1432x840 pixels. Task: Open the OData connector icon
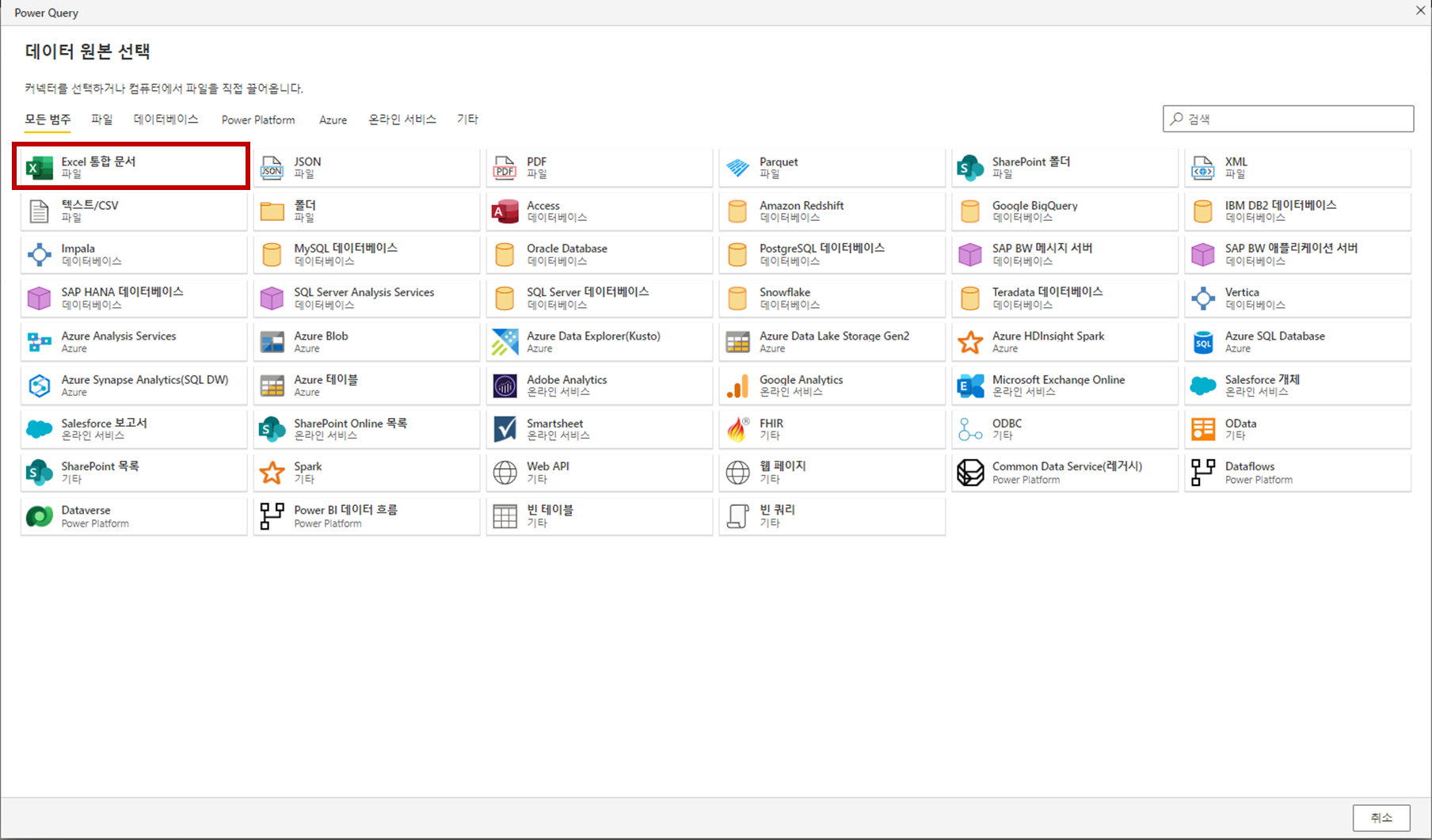(1203, 429)
